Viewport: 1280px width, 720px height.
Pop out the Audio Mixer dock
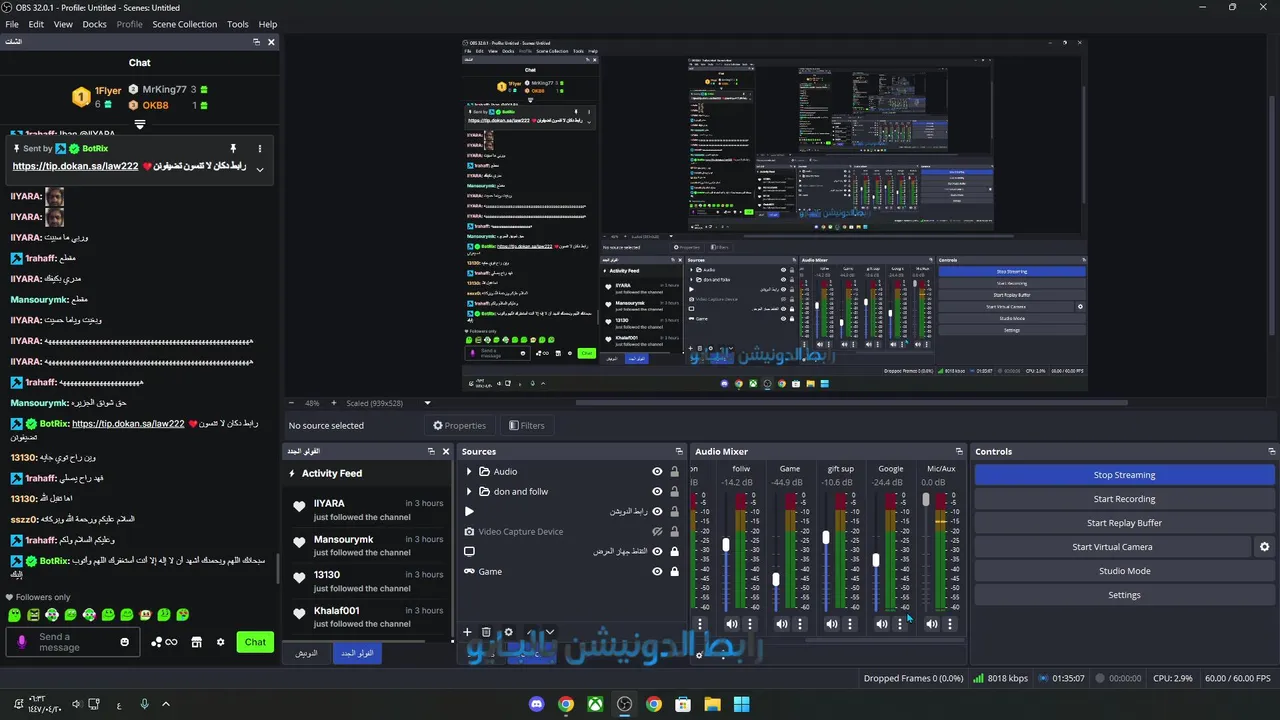click(x=959, y=452)
